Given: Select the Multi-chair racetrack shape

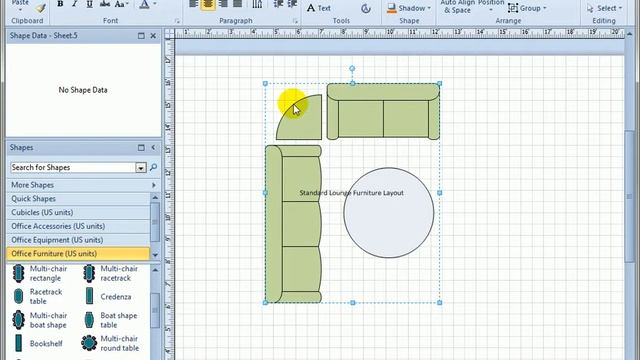Looking at the screenshot, I should [x=111, y=273].
